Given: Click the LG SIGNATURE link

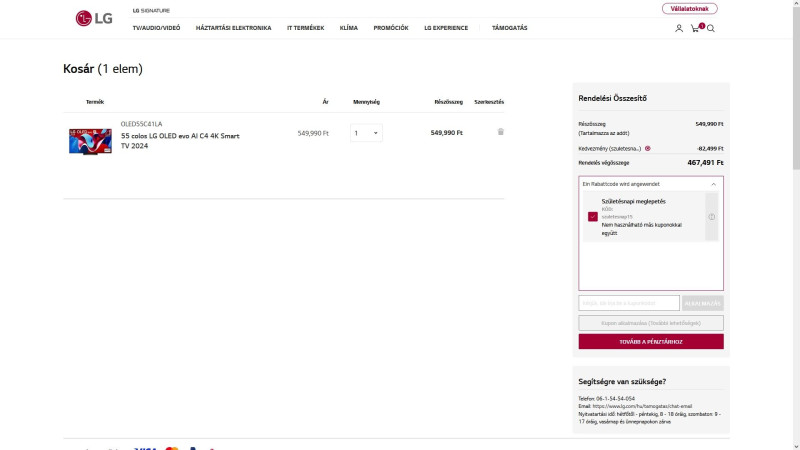Looking at the screenshot, I should (x=151, y=10).
